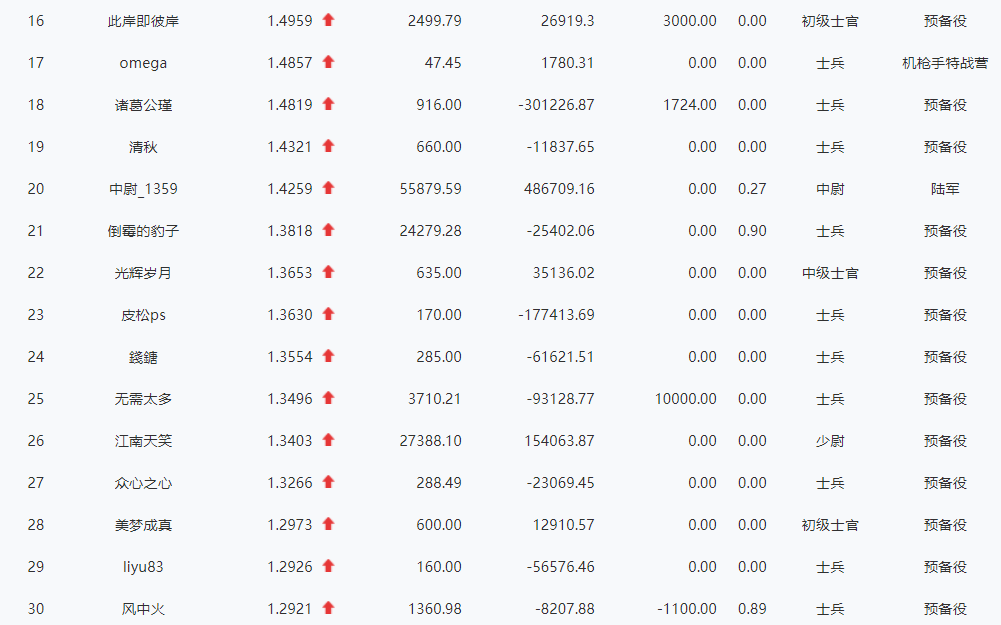
Task: Click the 陆军 group in row 20
Action: pyautogui.click(x=944, y=189)
